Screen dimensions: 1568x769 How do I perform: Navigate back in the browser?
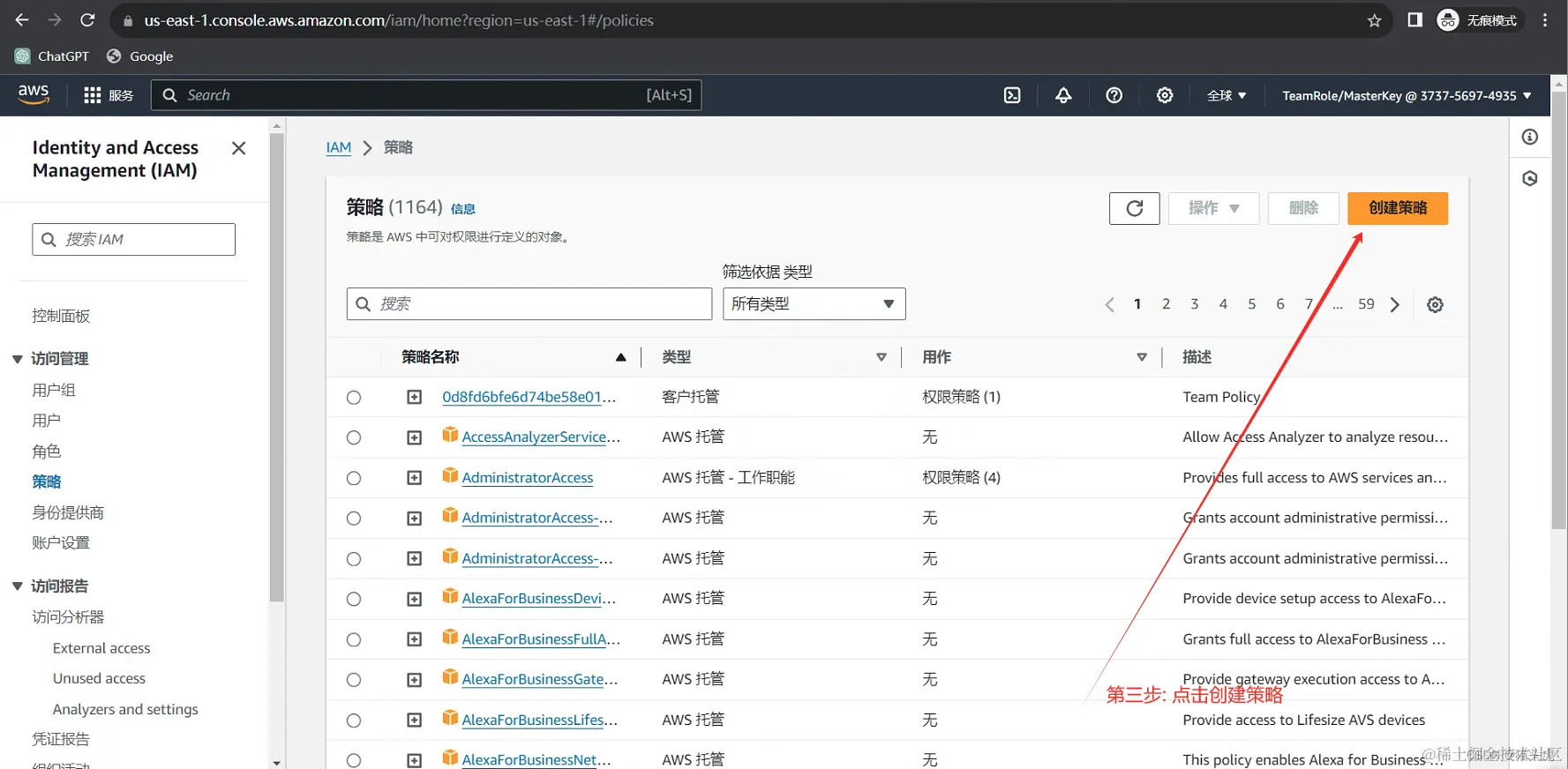pyautogui.click(x=22, y=20)
